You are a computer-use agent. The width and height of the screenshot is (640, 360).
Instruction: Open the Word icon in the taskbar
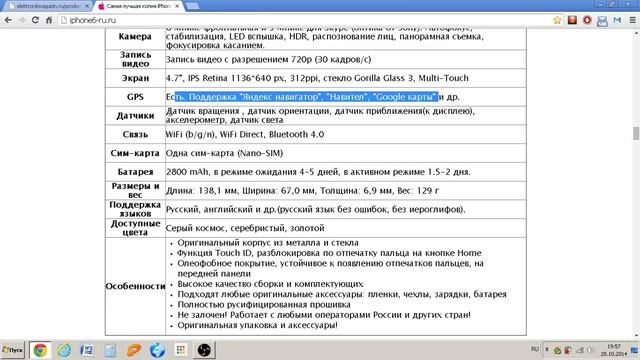[x=87, y=350]
